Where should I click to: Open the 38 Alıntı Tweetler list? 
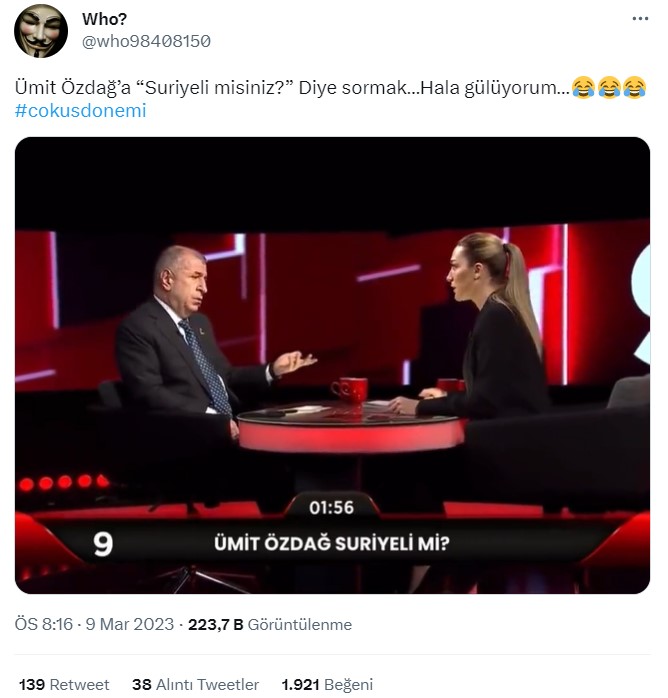(195, 684)
